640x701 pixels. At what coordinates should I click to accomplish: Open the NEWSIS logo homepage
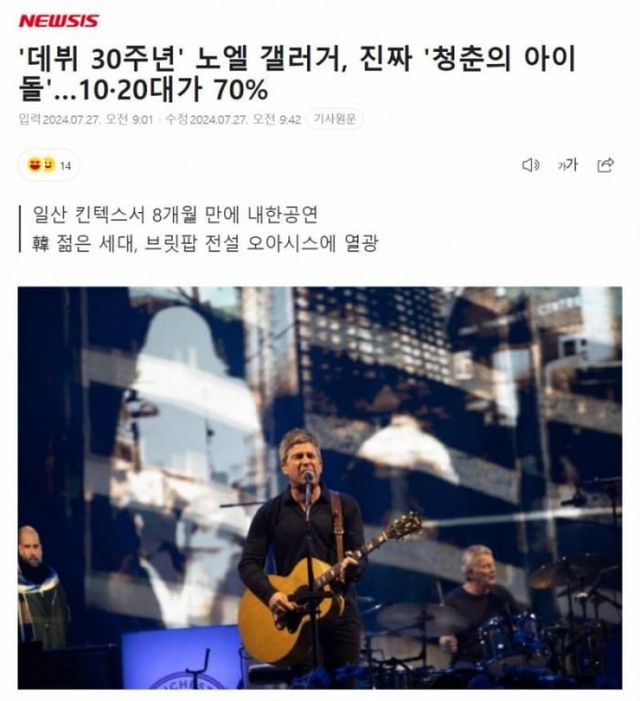tap(59, 21)
